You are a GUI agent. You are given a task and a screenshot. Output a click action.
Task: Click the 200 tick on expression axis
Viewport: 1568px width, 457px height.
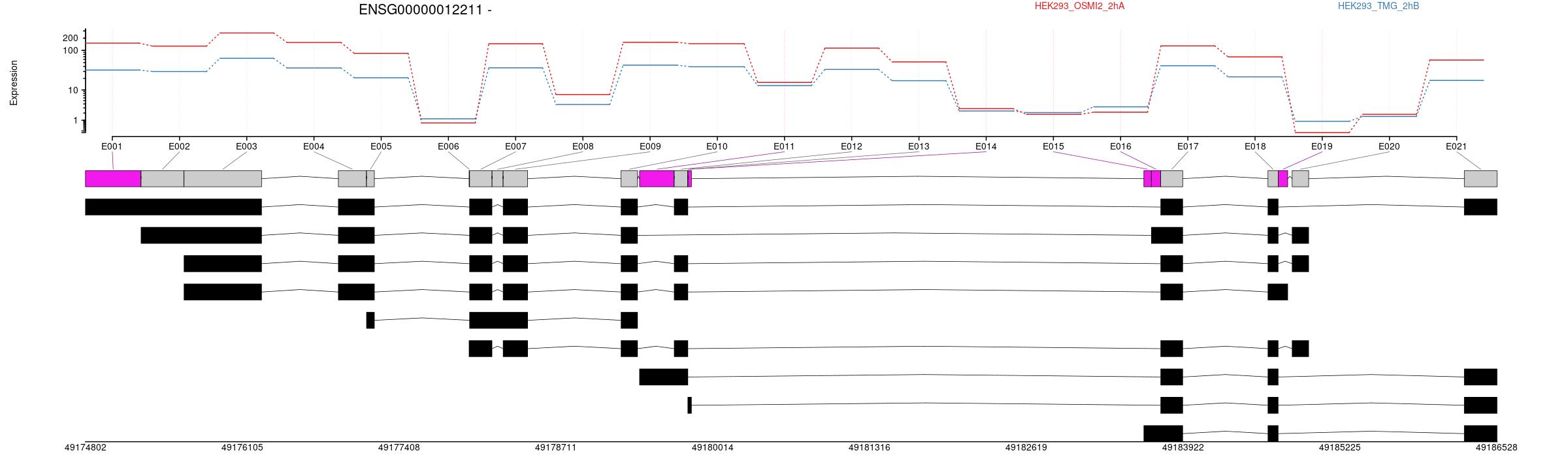coord(70,38)
